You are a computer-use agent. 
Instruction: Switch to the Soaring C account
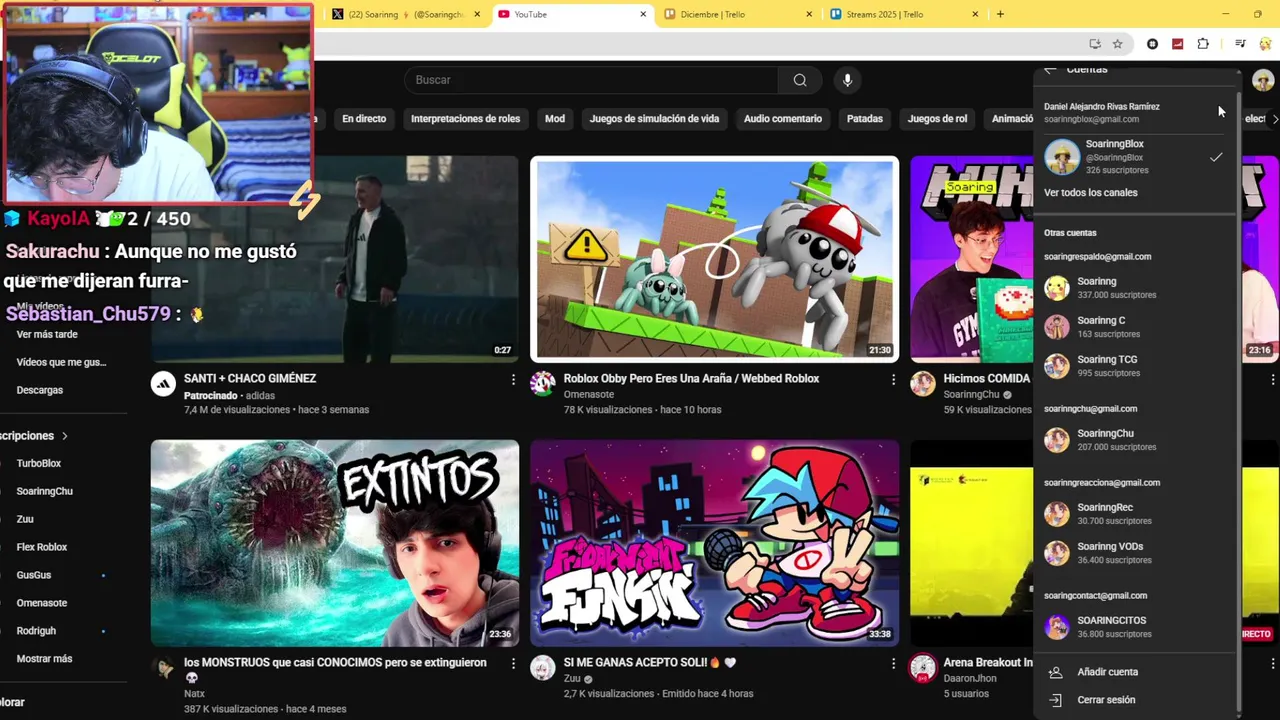point(1135,327)
